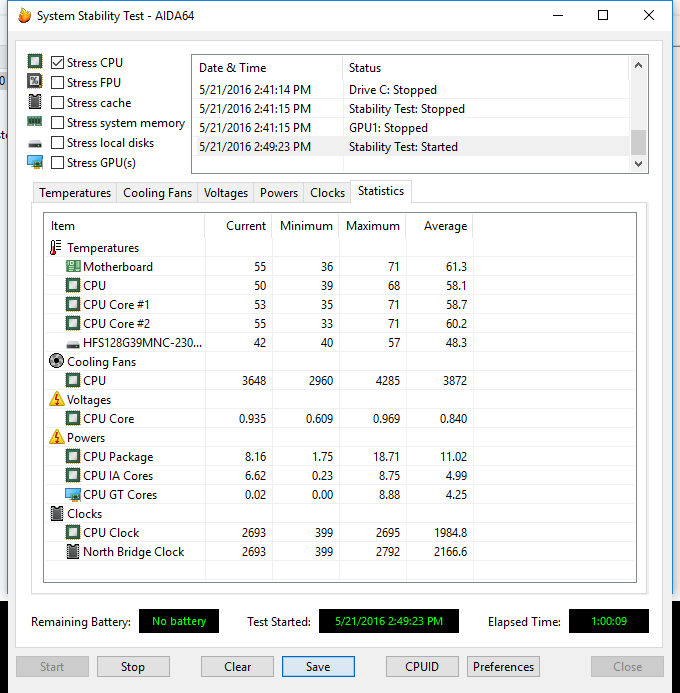Viewport: 680px width, 693px height.
Task: Enable the Stress GPU(s) checkbox
Action: [x=57, y=163]
